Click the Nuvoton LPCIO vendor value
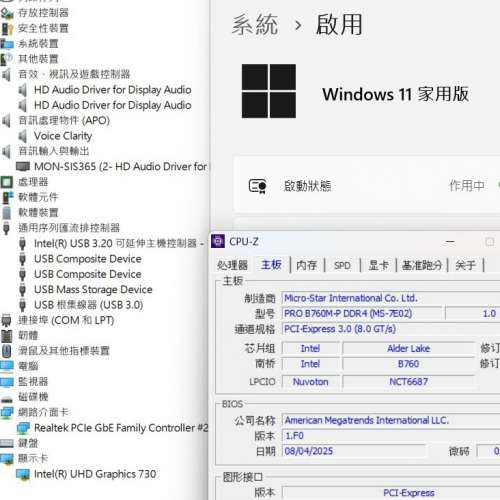The width and height of the screenshot is (500, 500). click(x=311, y=382)
